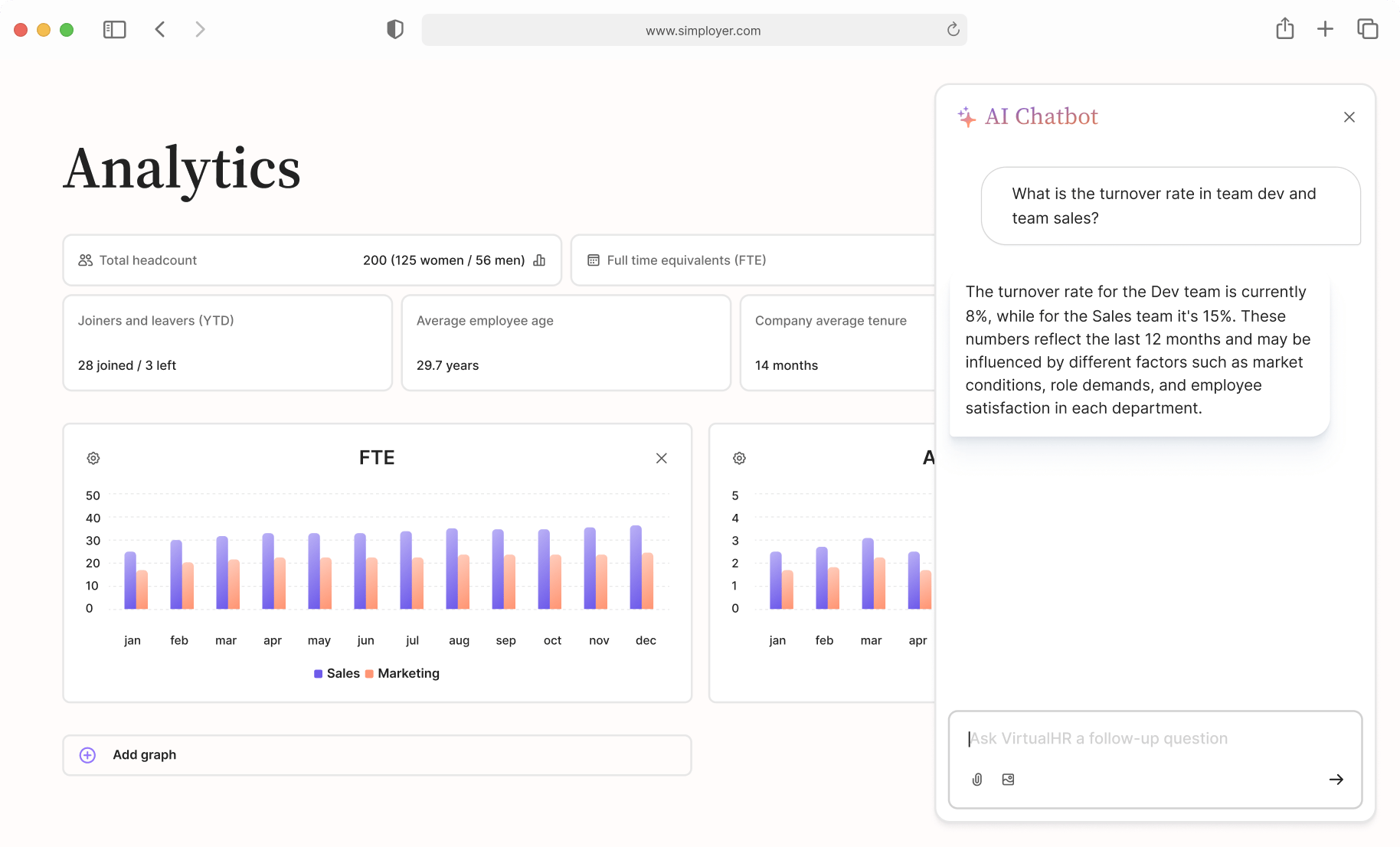Image resolution: width=1400 pixels, height=847 pixels.
Task: Open the browser share menu
Action: (1285, 30)
